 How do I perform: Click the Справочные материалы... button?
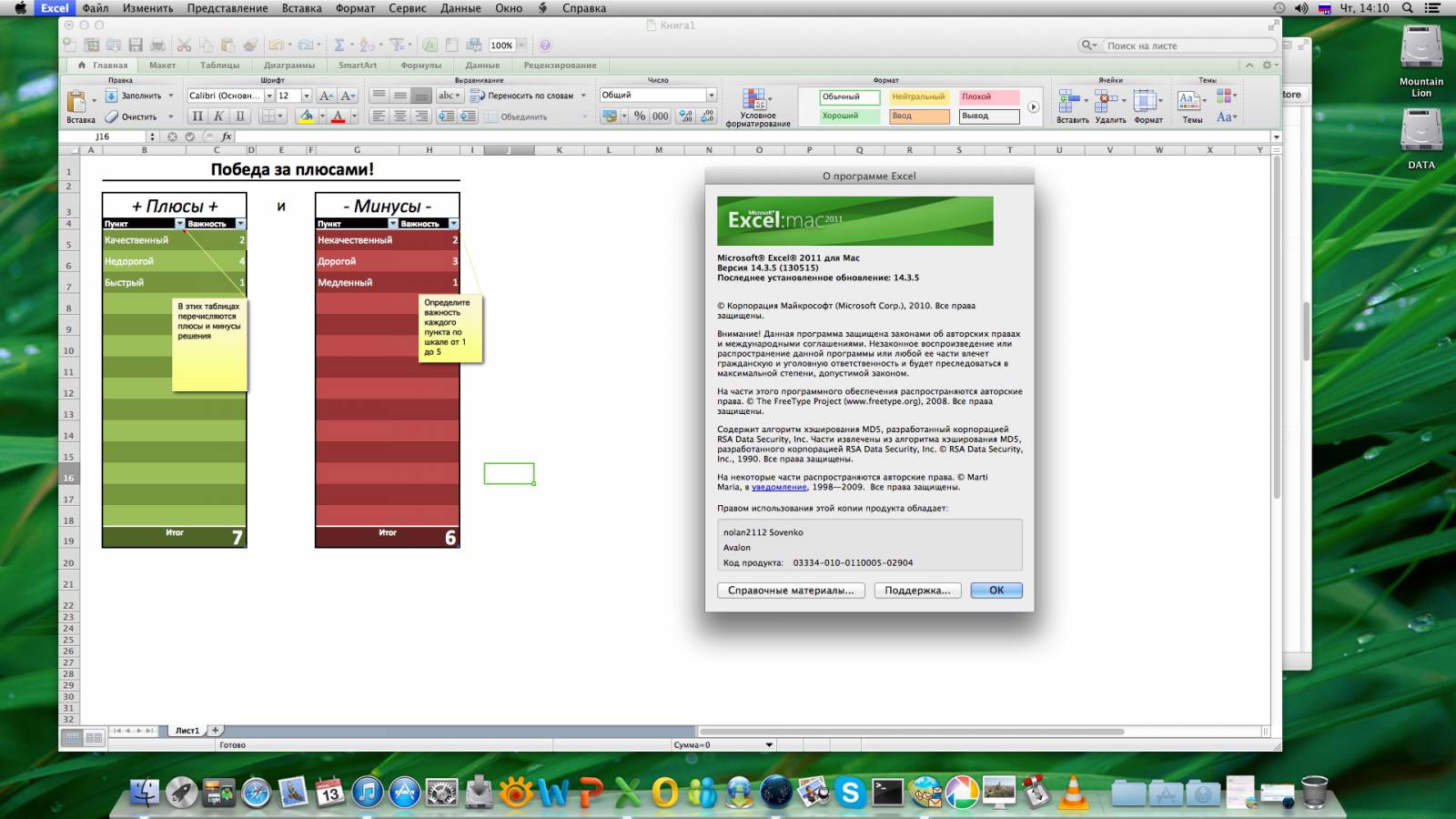click(791, 591)
